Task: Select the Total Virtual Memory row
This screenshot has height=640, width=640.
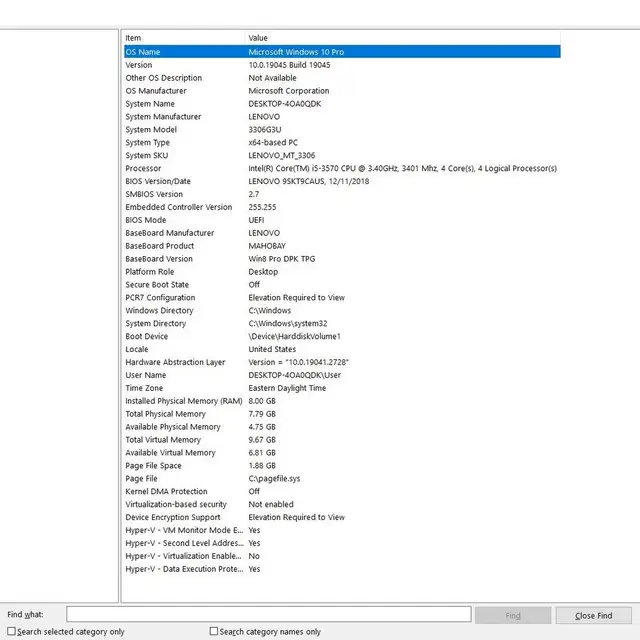Action: (x=342, y=440)
